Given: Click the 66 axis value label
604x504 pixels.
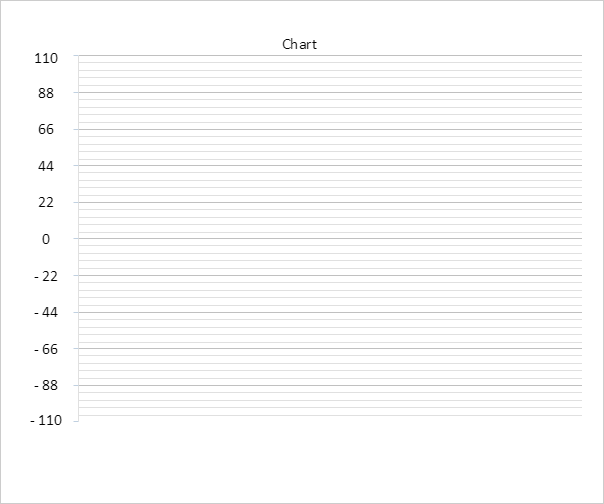Looking at the screenshot, I should point(46,130).
